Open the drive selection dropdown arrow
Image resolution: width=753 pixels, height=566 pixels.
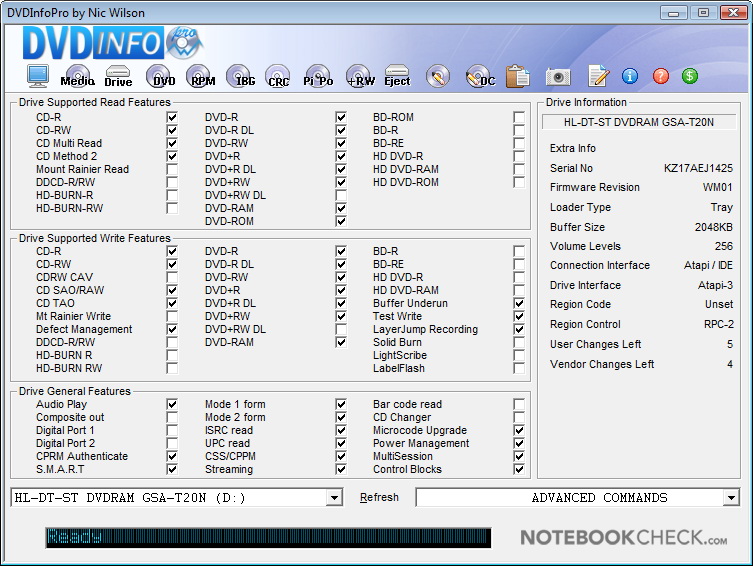334,498
